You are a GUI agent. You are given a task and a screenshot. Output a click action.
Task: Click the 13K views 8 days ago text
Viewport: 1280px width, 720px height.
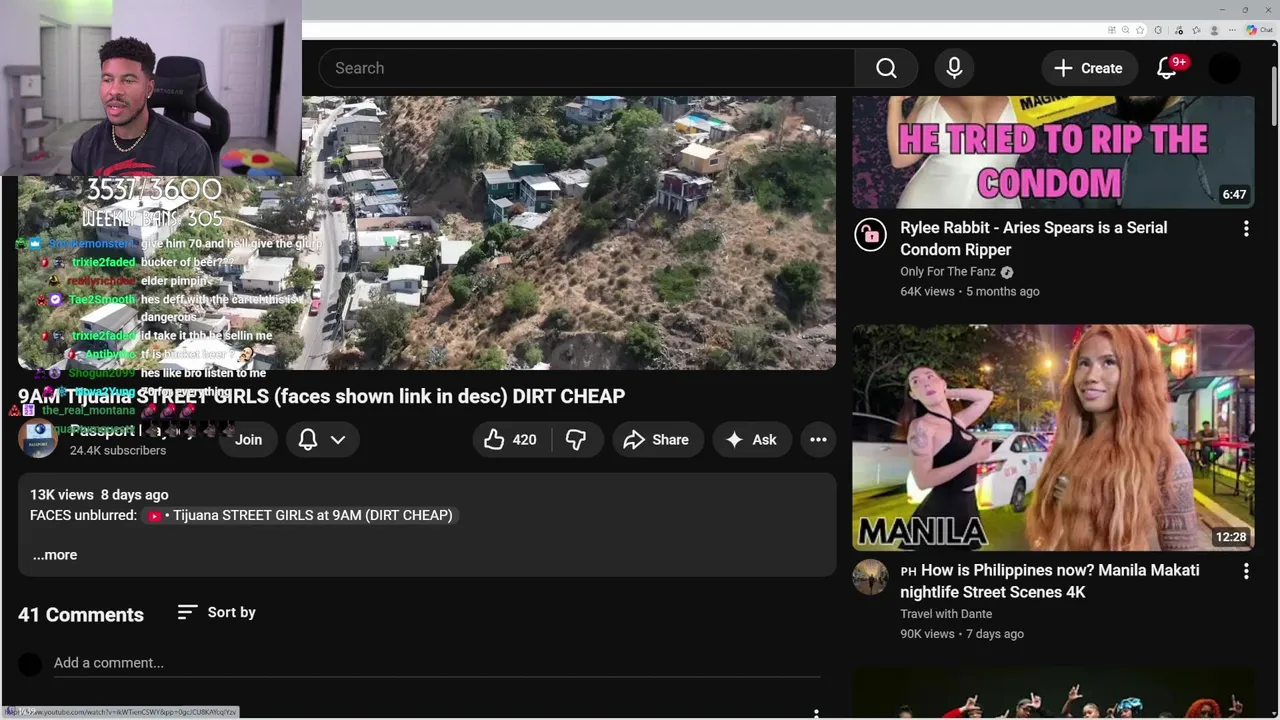99,495
